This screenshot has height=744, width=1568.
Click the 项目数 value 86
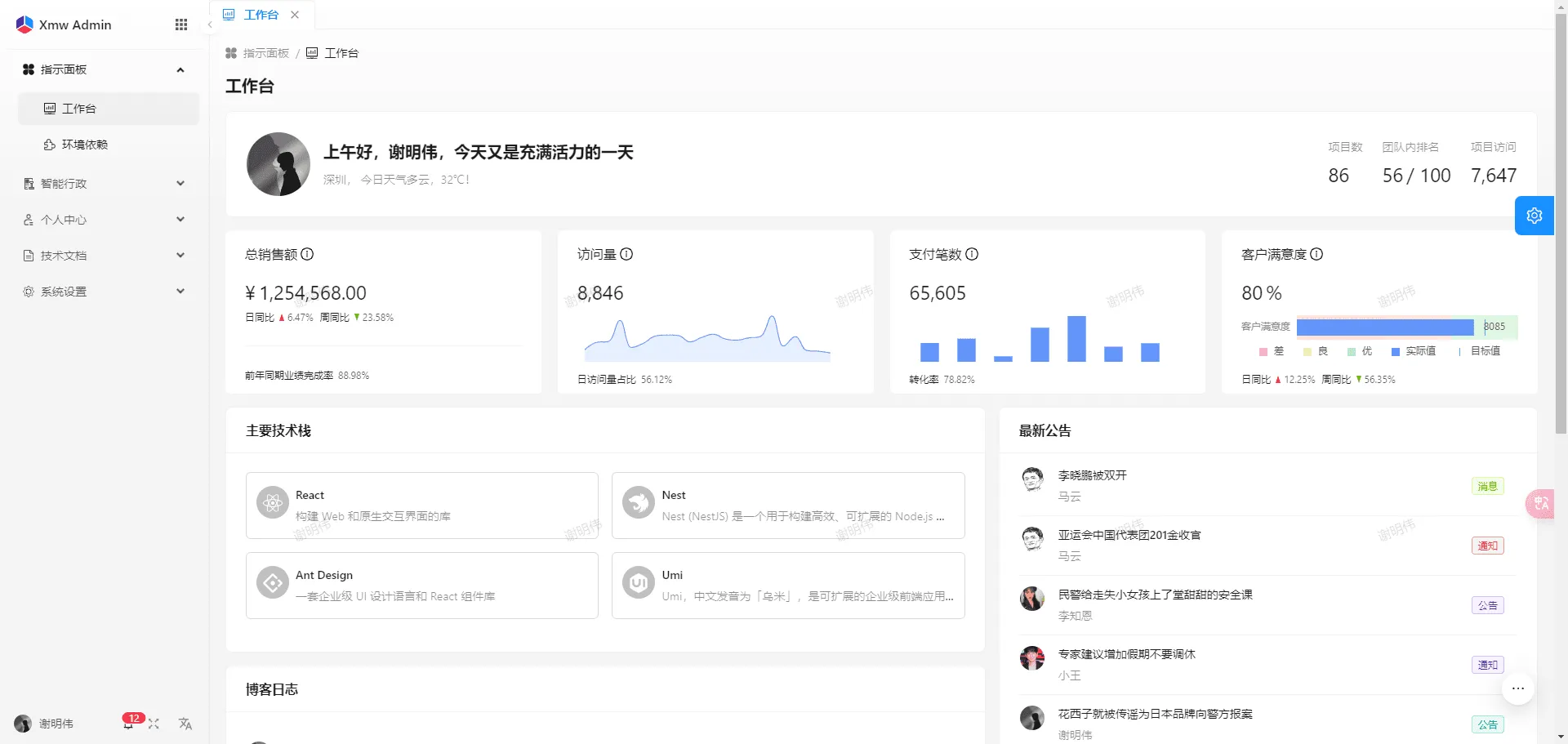click(1339, 176)
